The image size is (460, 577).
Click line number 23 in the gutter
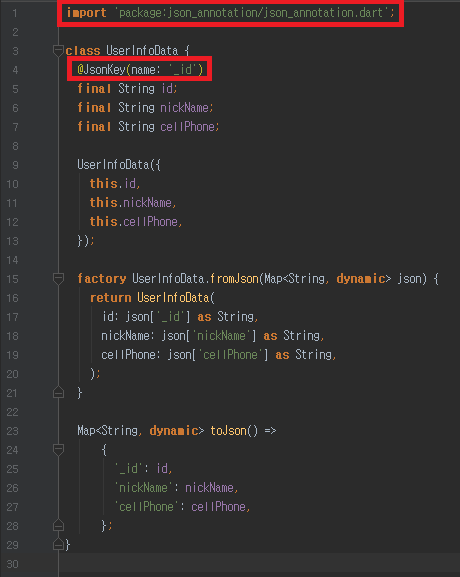[12, 431]
